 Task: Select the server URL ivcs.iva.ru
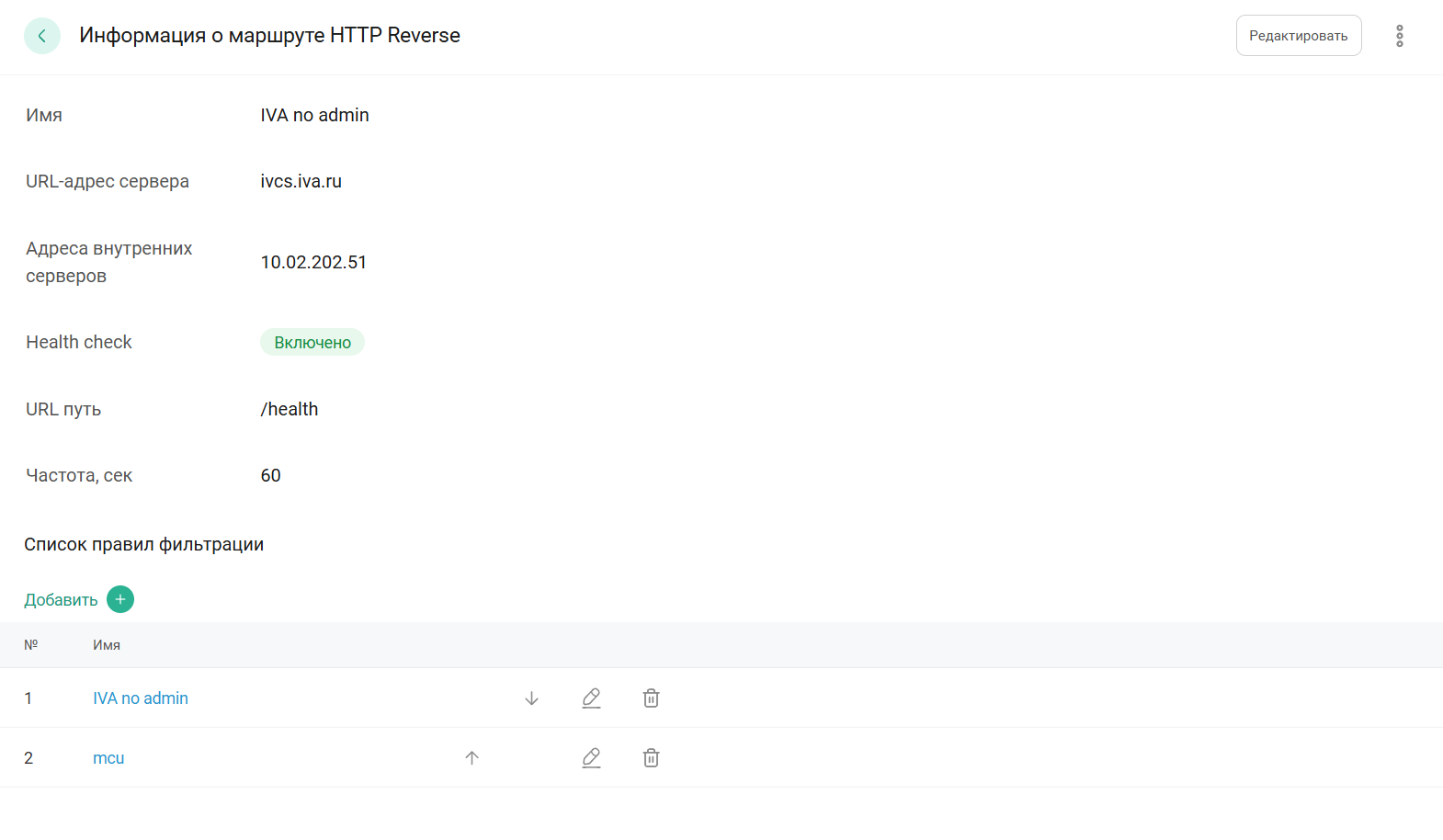[301, 181]
